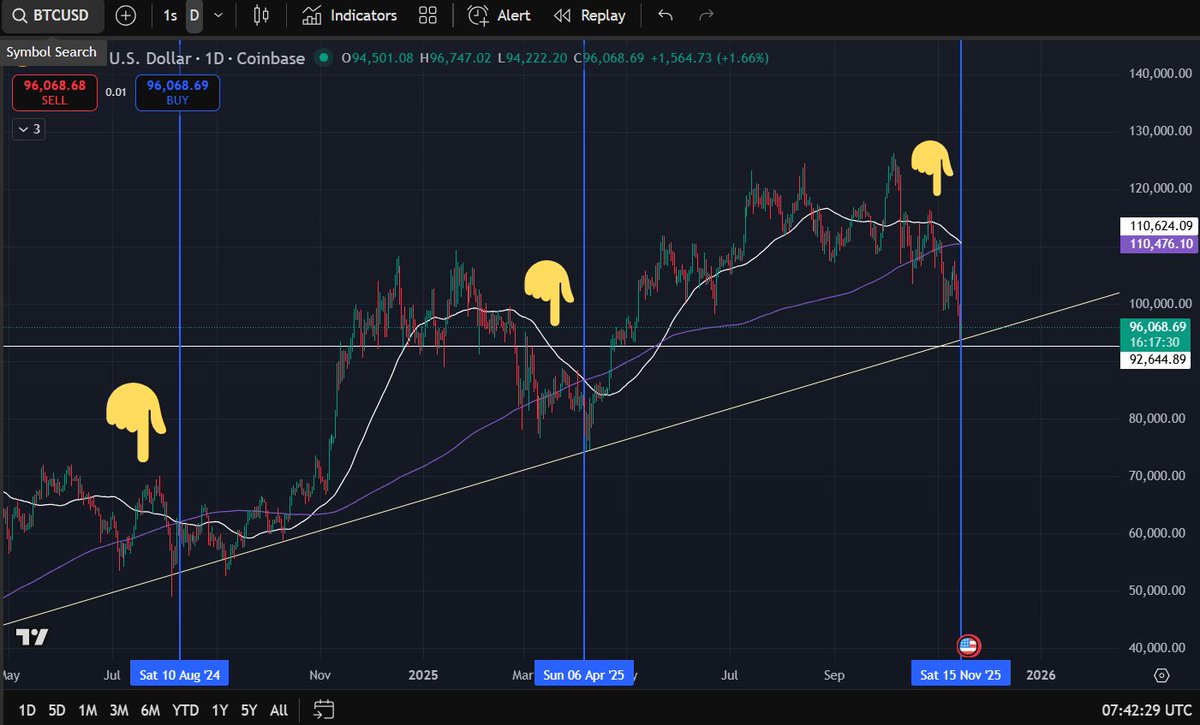Open the Symbol Search magnifier icon
This screenshot has height=725, width=1200.
(x=20, y=15)
